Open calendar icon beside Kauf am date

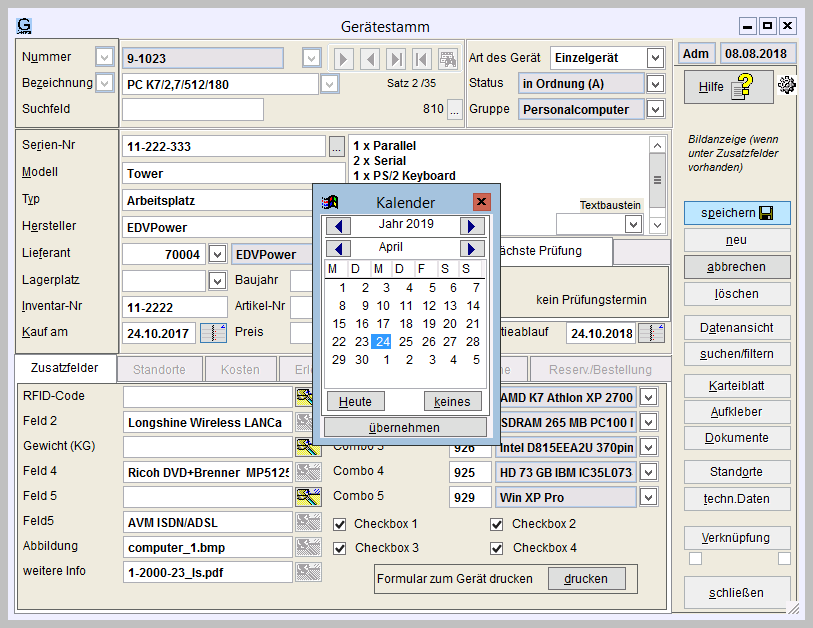(x=213, y=333)
